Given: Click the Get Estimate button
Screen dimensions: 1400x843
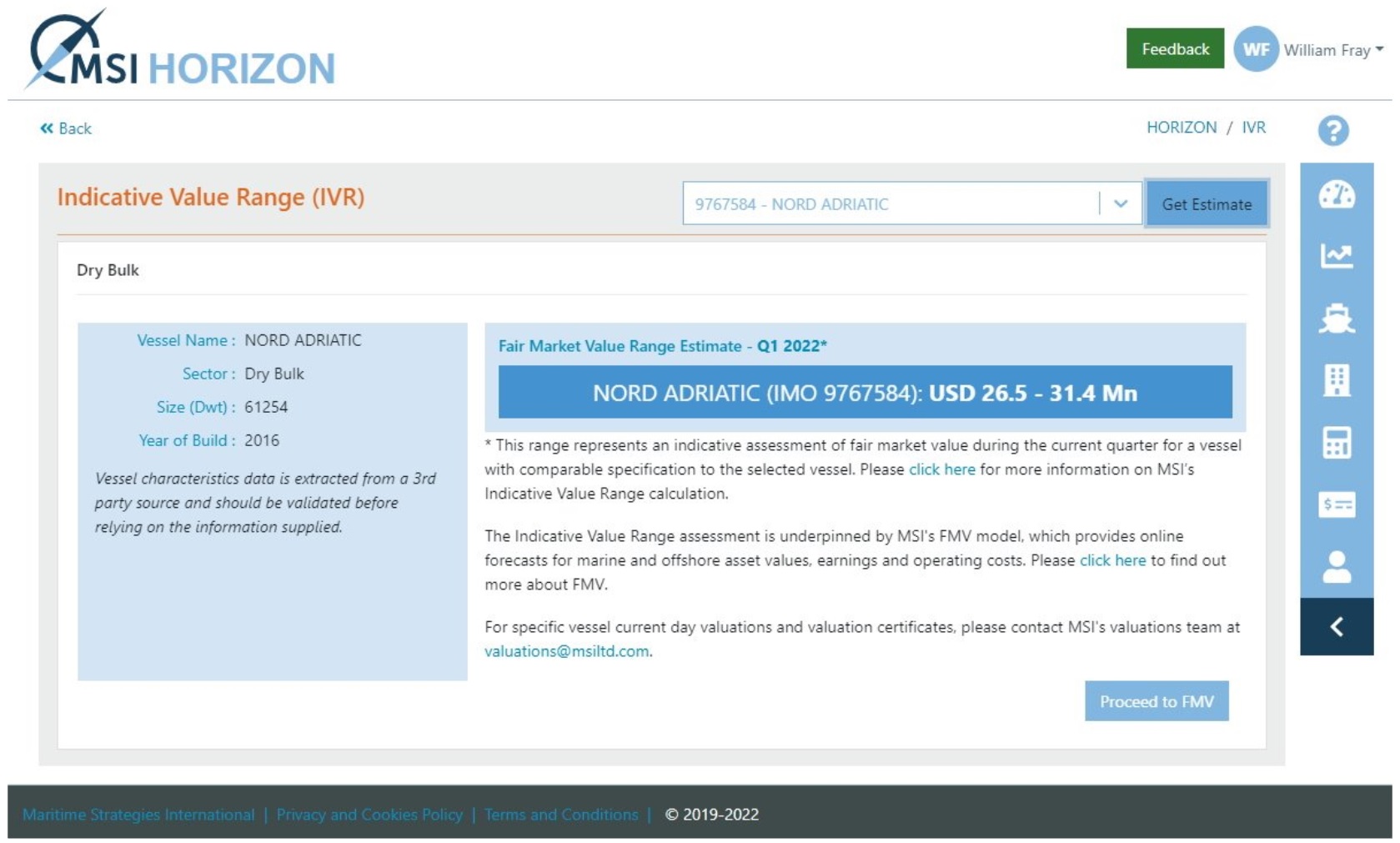Looking at the screenshot, I should point(1206,203).
